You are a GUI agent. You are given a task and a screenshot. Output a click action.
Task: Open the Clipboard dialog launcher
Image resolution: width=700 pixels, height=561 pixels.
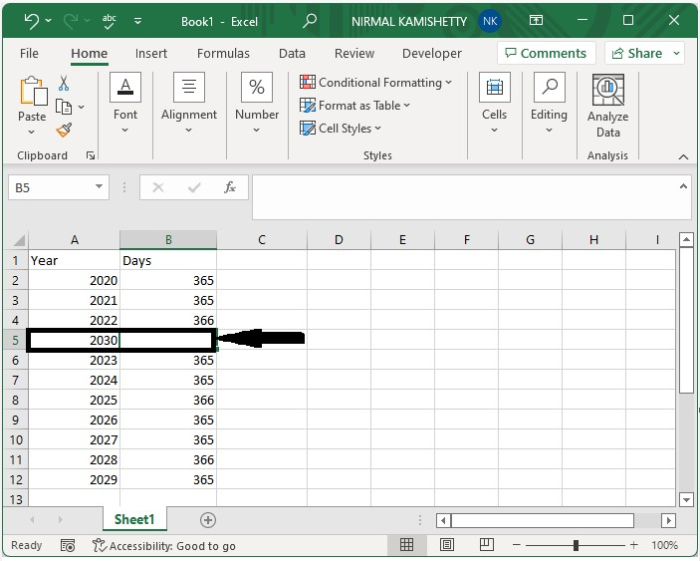(x=91, y=155)
